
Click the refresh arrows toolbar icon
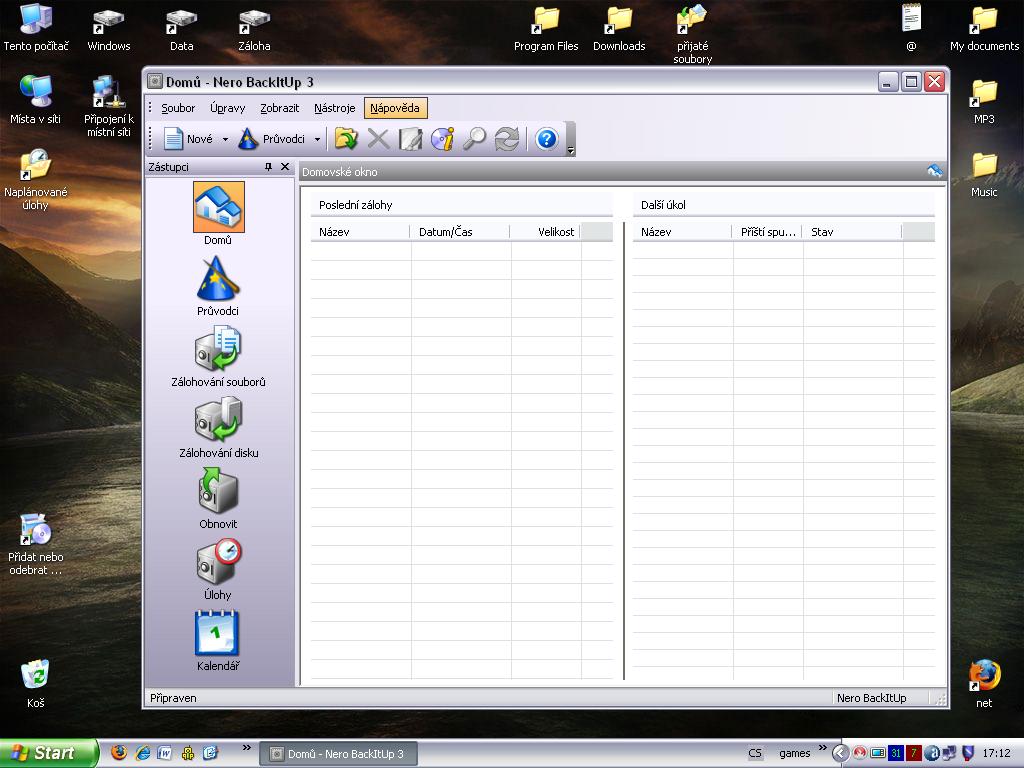(507, 139)
